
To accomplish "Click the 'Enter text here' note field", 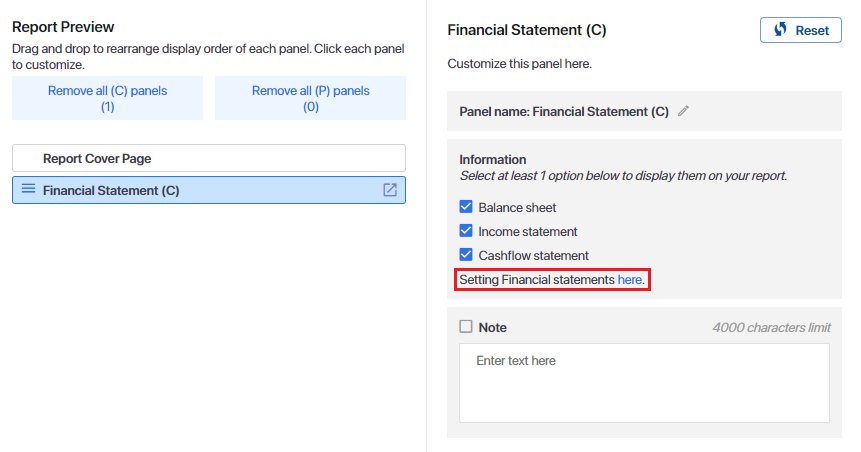I will (644, 383).
